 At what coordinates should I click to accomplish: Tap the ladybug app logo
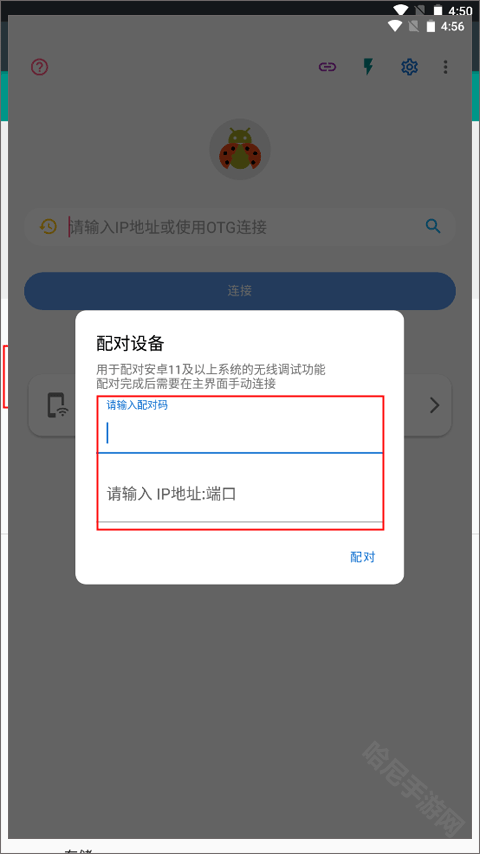240,149
